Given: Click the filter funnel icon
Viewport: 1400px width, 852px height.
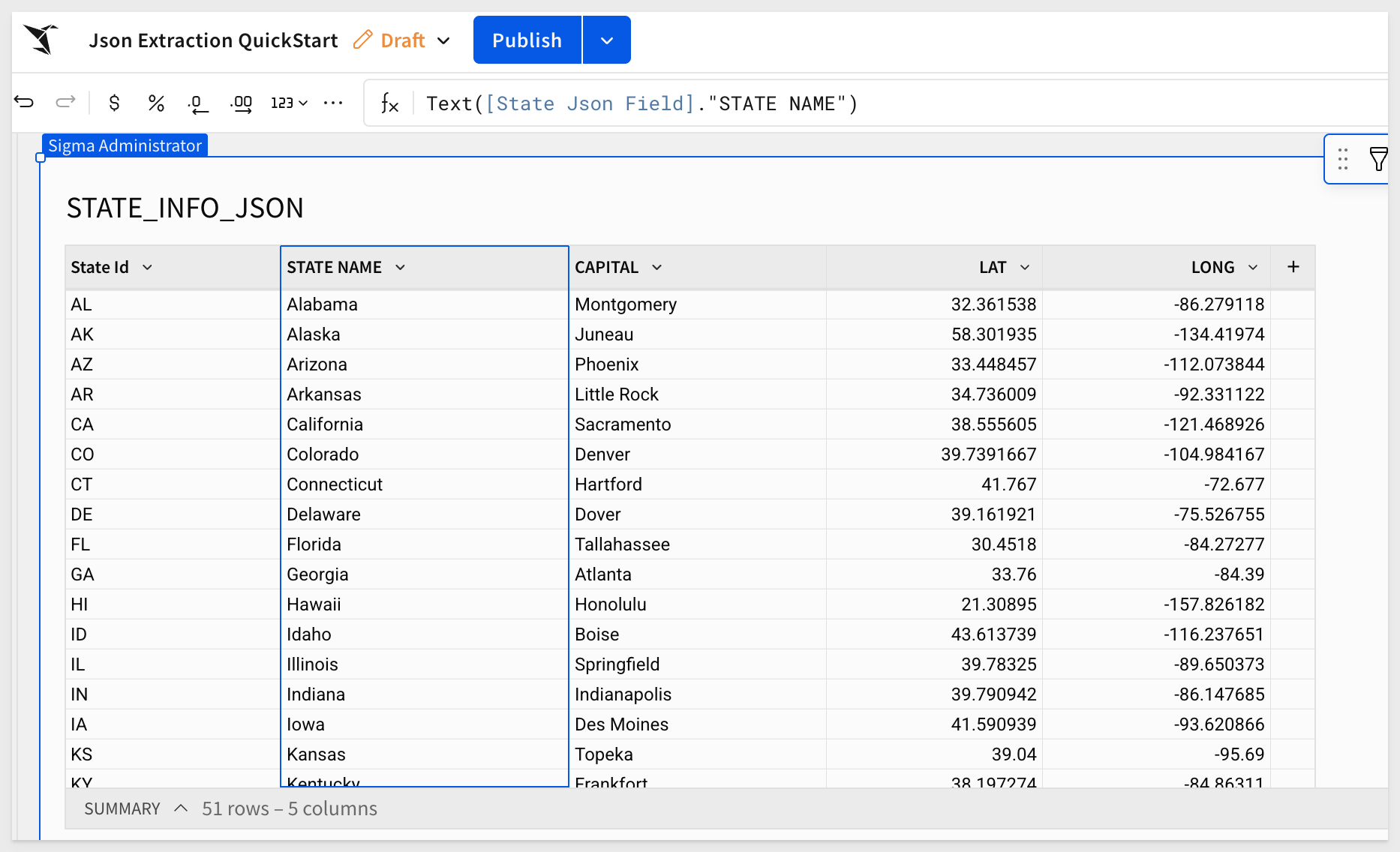Looking at the screenshot, I should point(1378,159).
